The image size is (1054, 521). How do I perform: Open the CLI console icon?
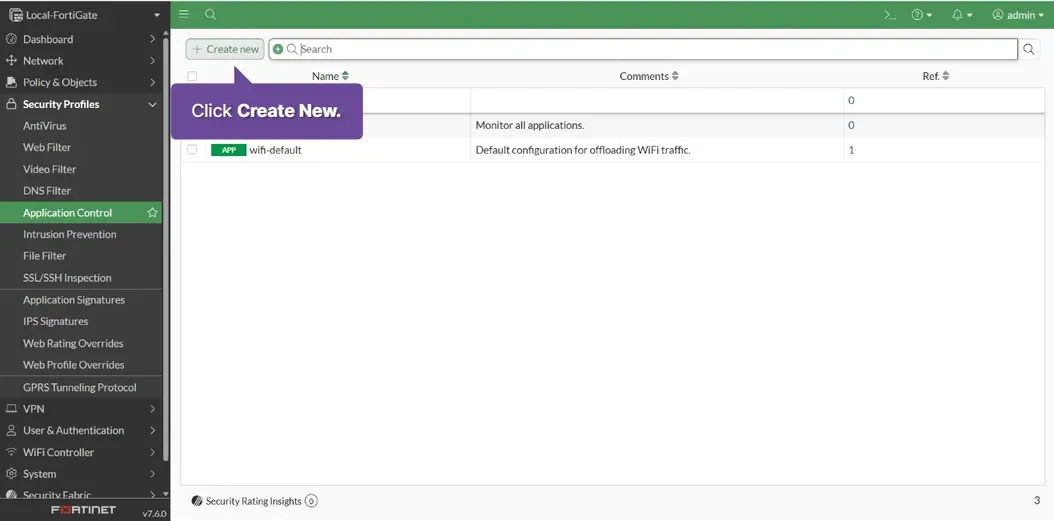890,15
